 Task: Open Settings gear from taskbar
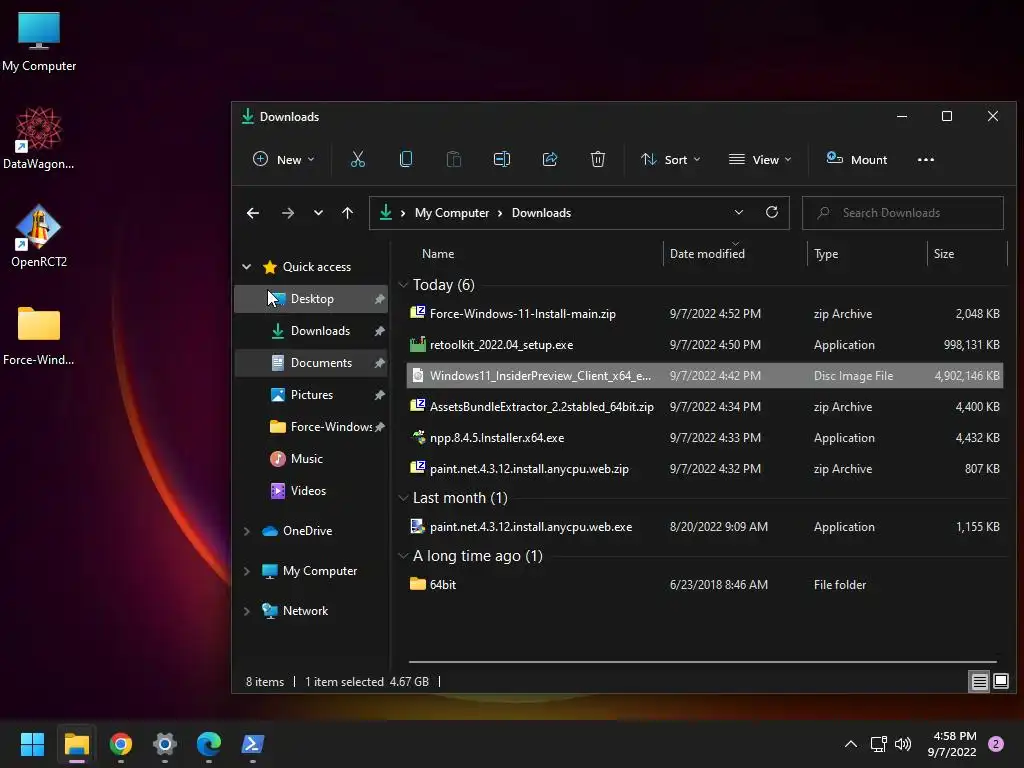[x=165, y=744]
